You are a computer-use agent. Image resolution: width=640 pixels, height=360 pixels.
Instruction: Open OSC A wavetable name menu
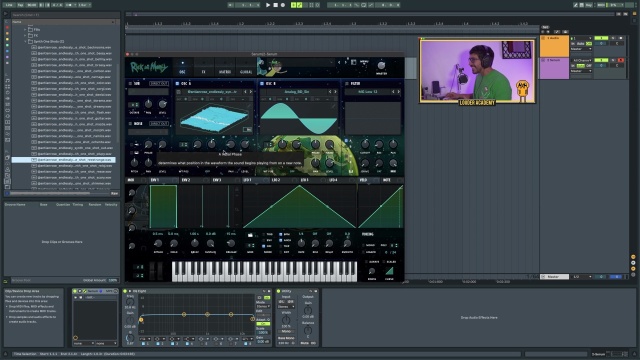click(212, 92)
